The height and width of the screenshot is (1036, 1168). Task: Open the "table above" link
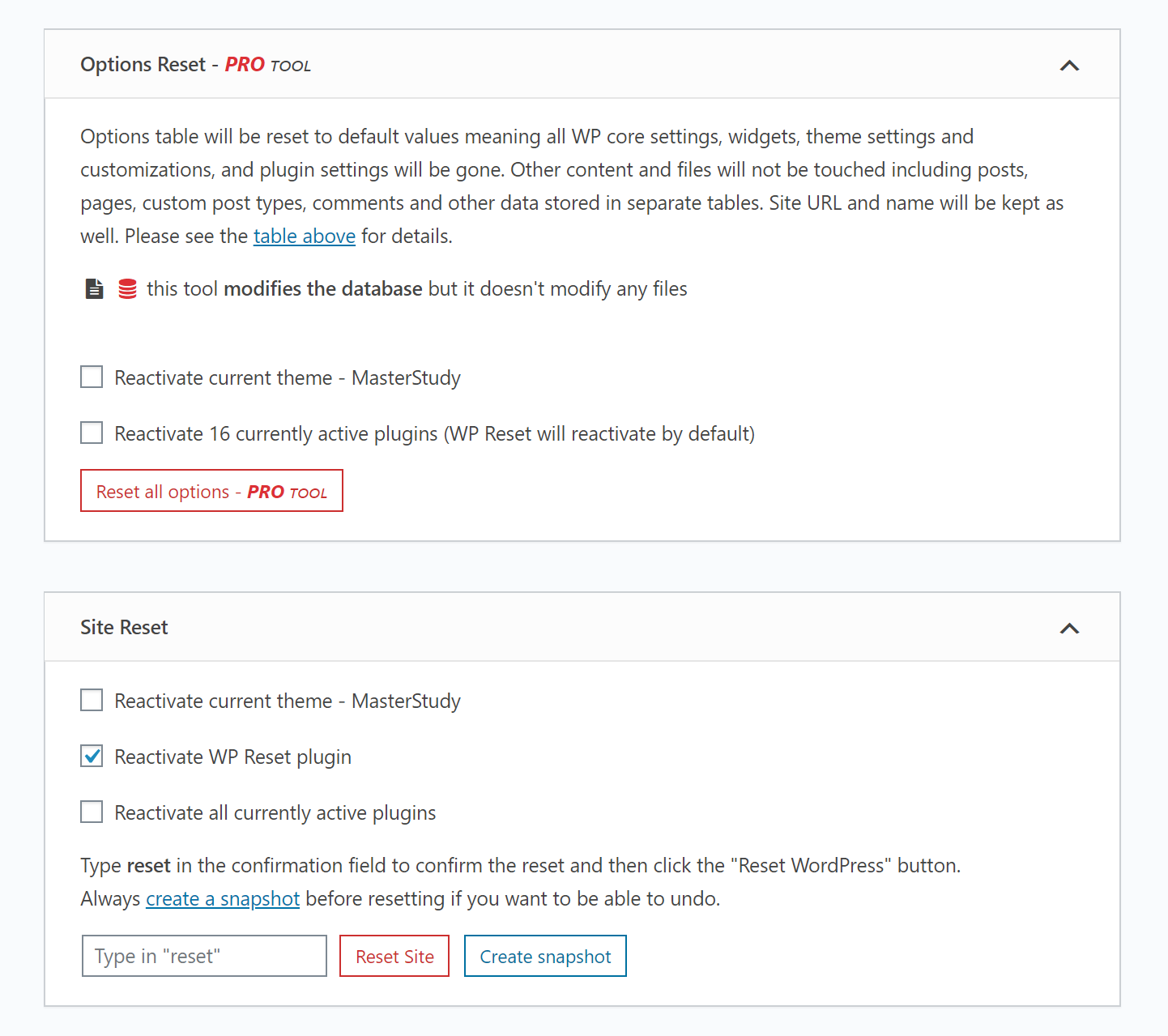(304, 237)
